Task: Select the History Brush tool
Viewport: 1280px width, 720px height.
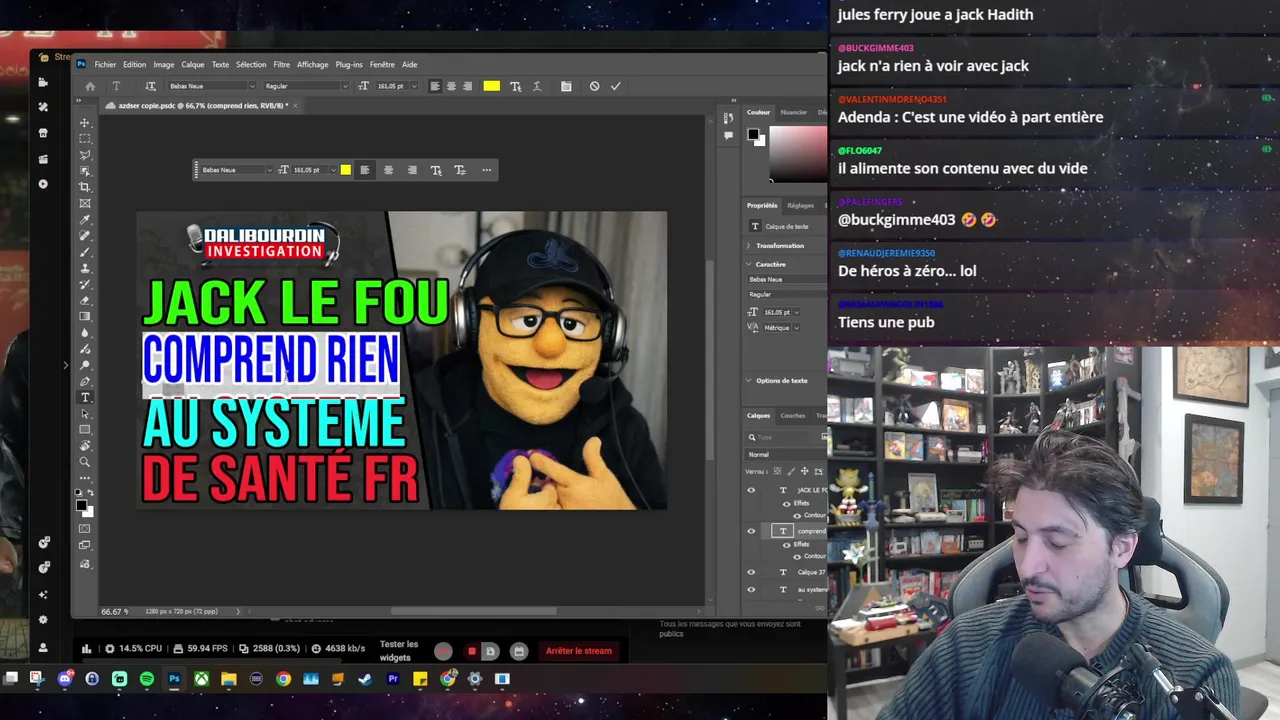Action: click(85, 284)
